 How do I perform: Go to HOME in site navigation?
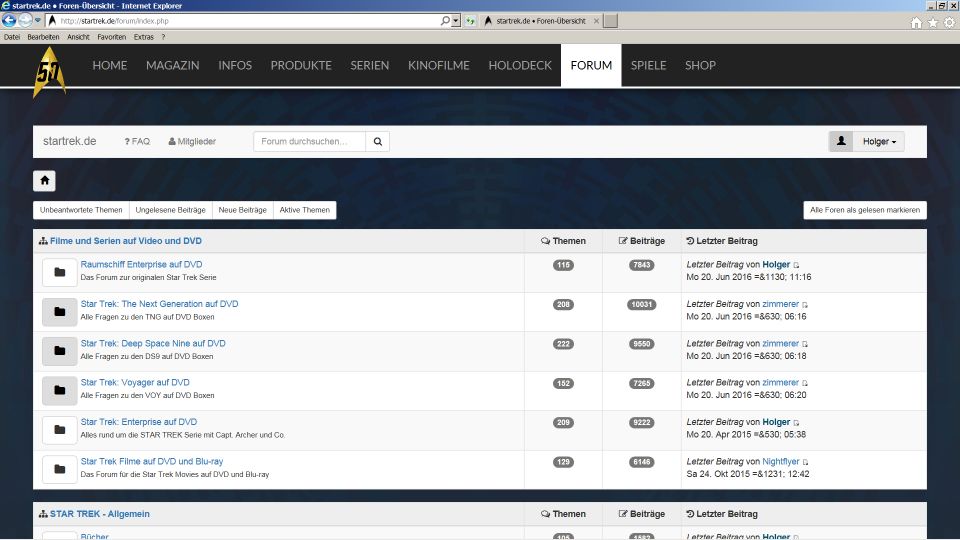(x=110, y=66)
